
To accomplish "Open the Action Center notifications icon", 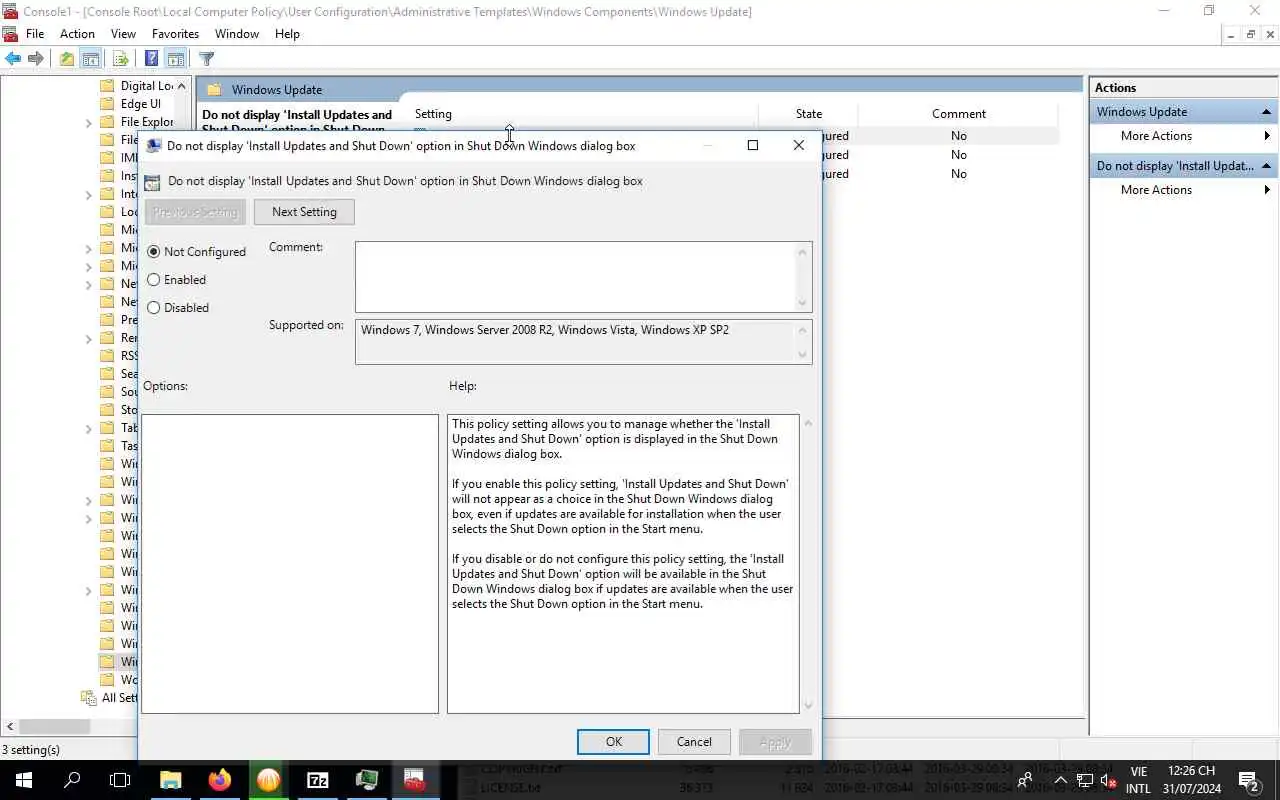I will click(1248, 780).
